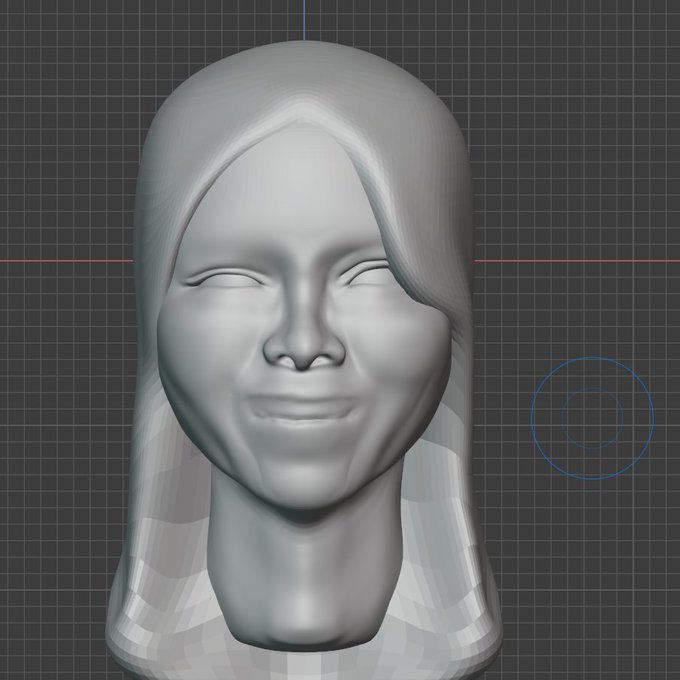Click the closed right eye beside the hair
The image size is (680, 680).
click(x=364, y=272)
